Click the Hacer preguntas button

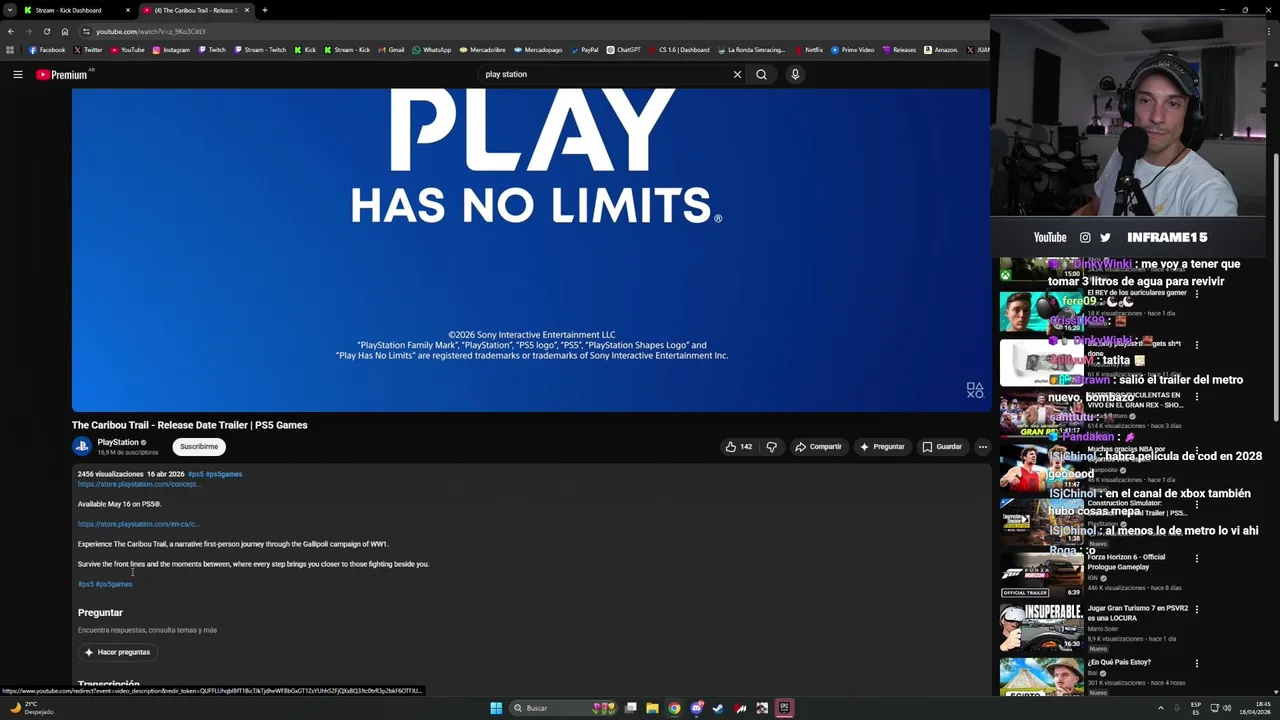(x=117, y=652)
